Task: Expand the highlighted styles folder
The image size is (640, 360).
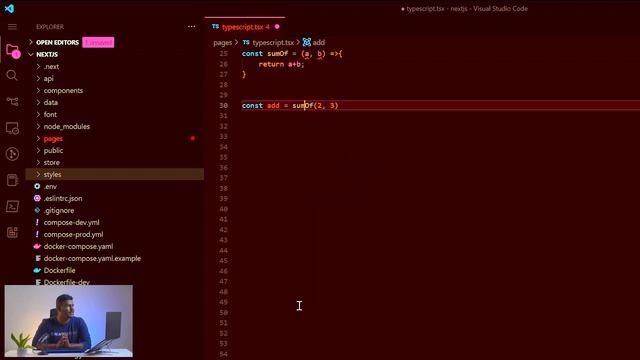Action: click(x=38, y=174)
